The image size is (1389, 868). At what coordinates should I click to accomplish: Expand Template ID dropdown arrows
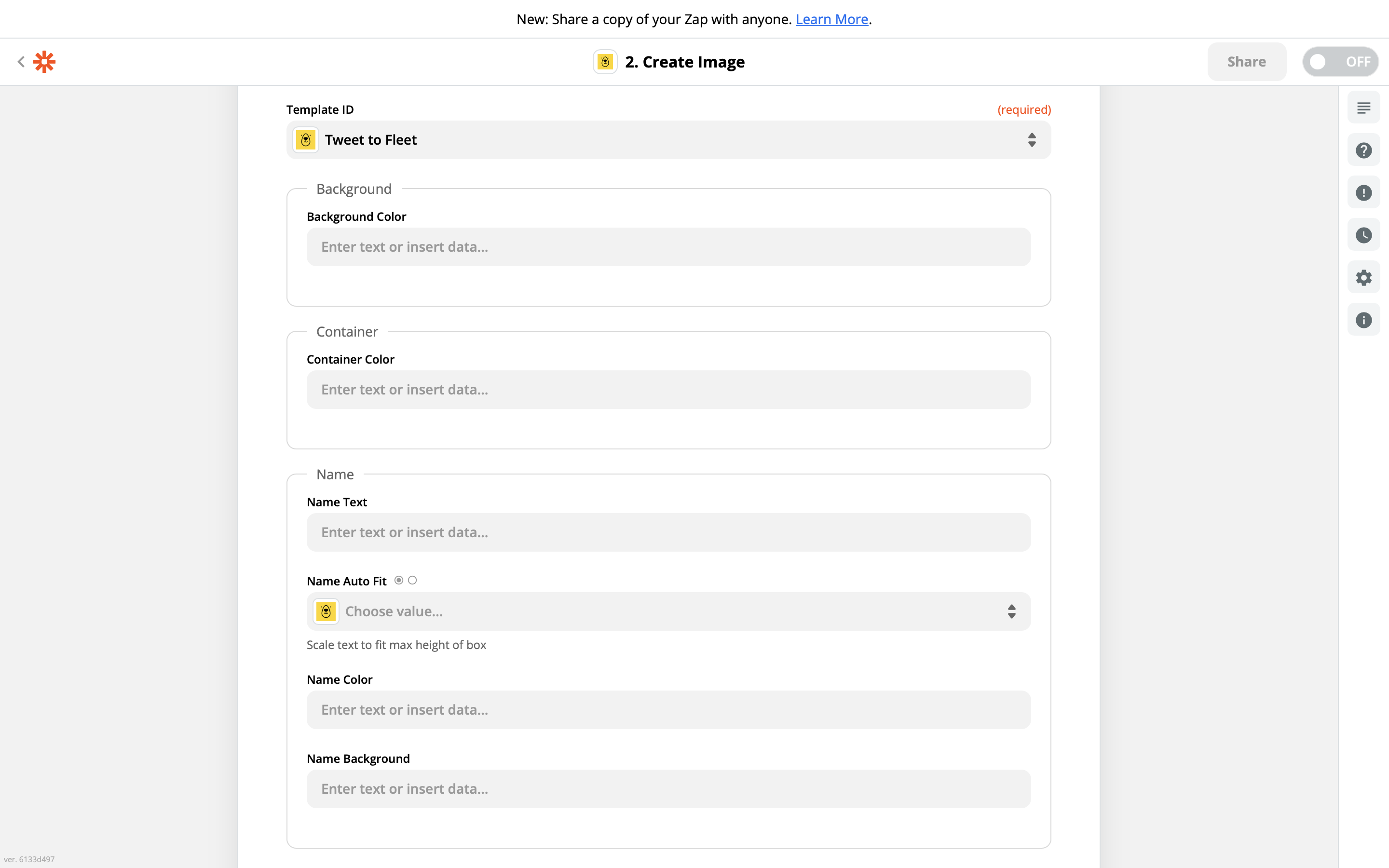[x=1032, y=139]
